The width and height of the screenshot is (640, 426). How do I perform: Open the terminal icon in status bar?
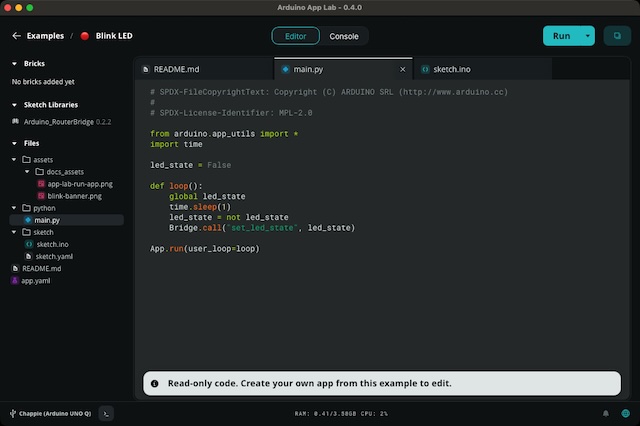[x=107, y=412]
